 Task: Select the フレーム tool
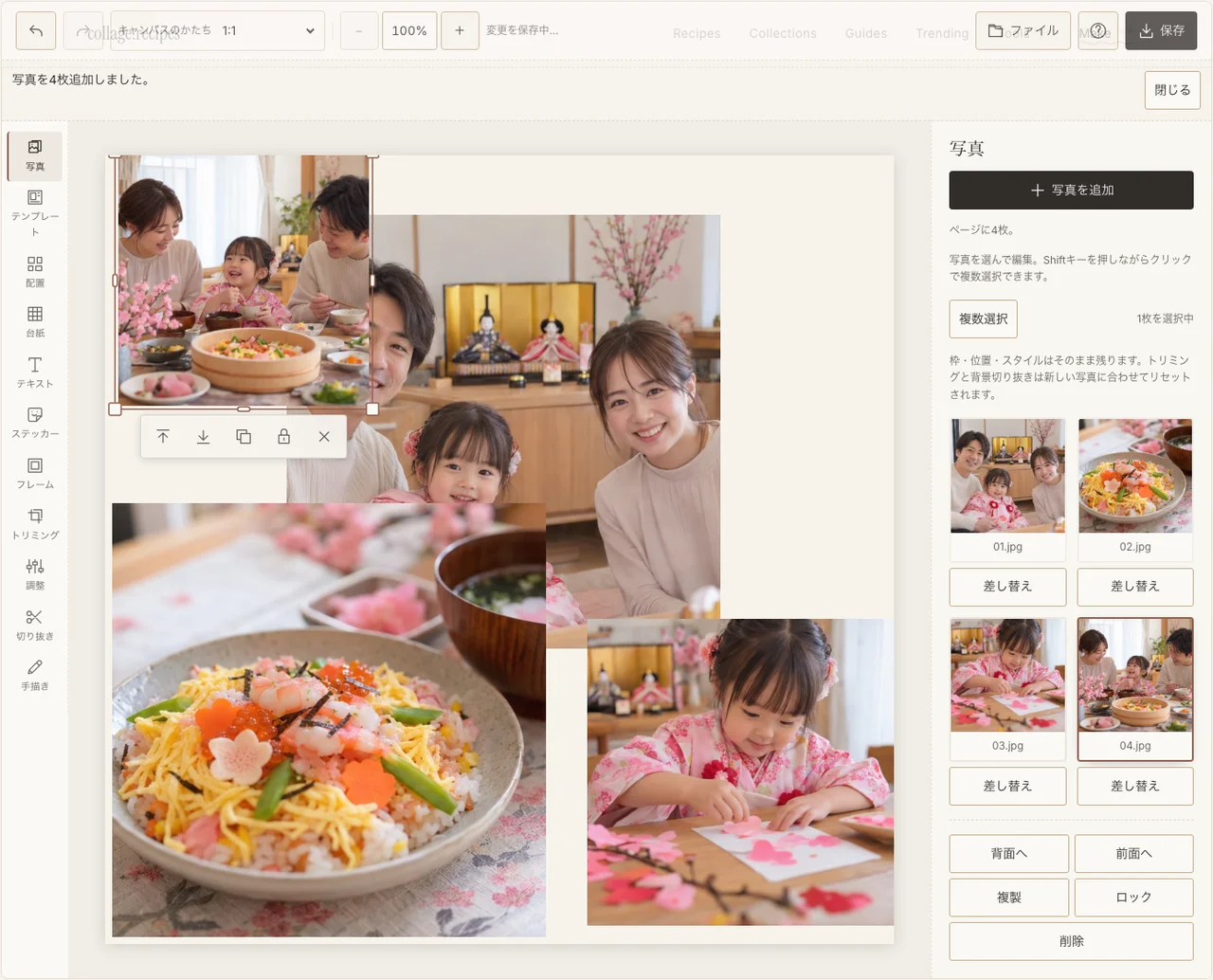[35, 473]
